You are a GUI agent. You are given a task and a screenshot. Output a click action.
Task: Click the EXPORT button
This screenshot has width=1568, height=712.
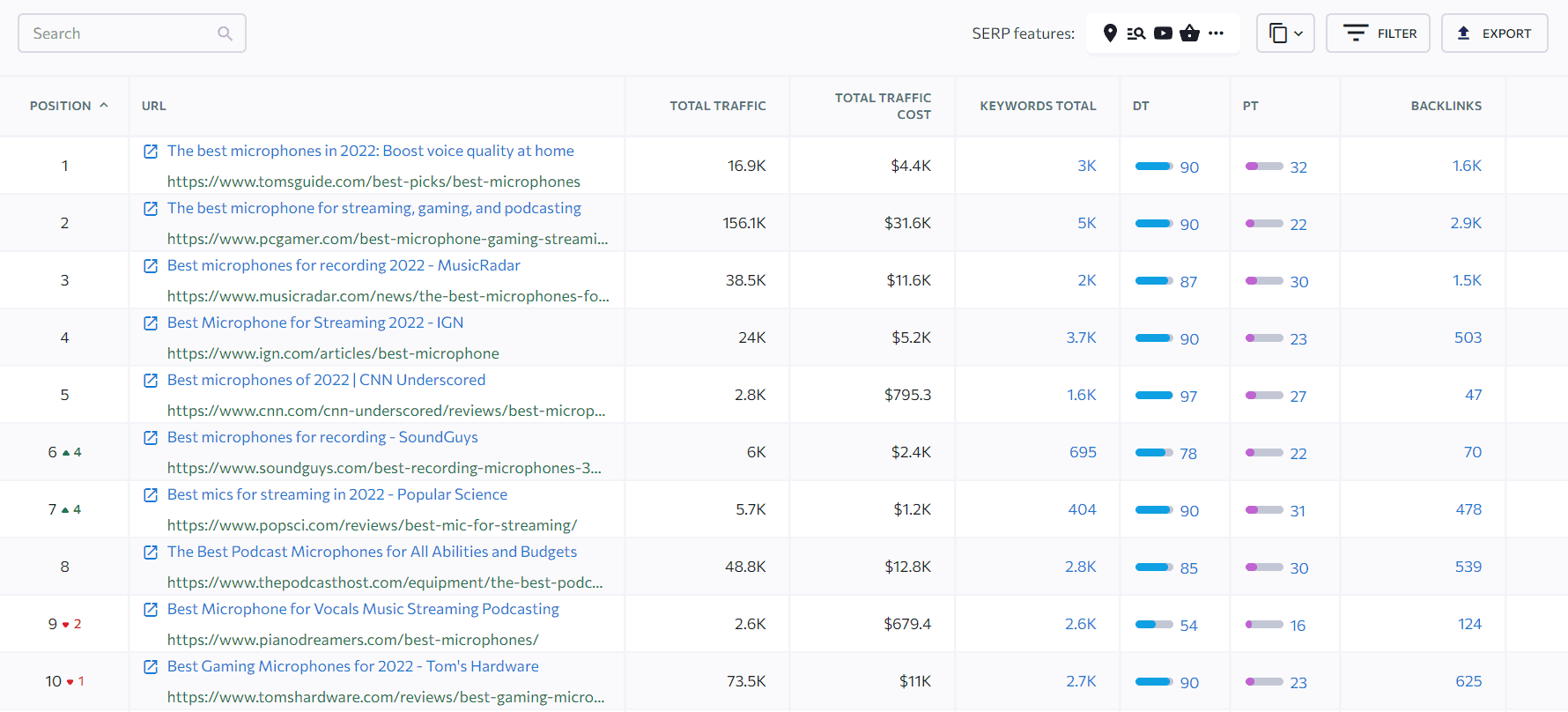pyautogui.click(x=1494, y=33)
